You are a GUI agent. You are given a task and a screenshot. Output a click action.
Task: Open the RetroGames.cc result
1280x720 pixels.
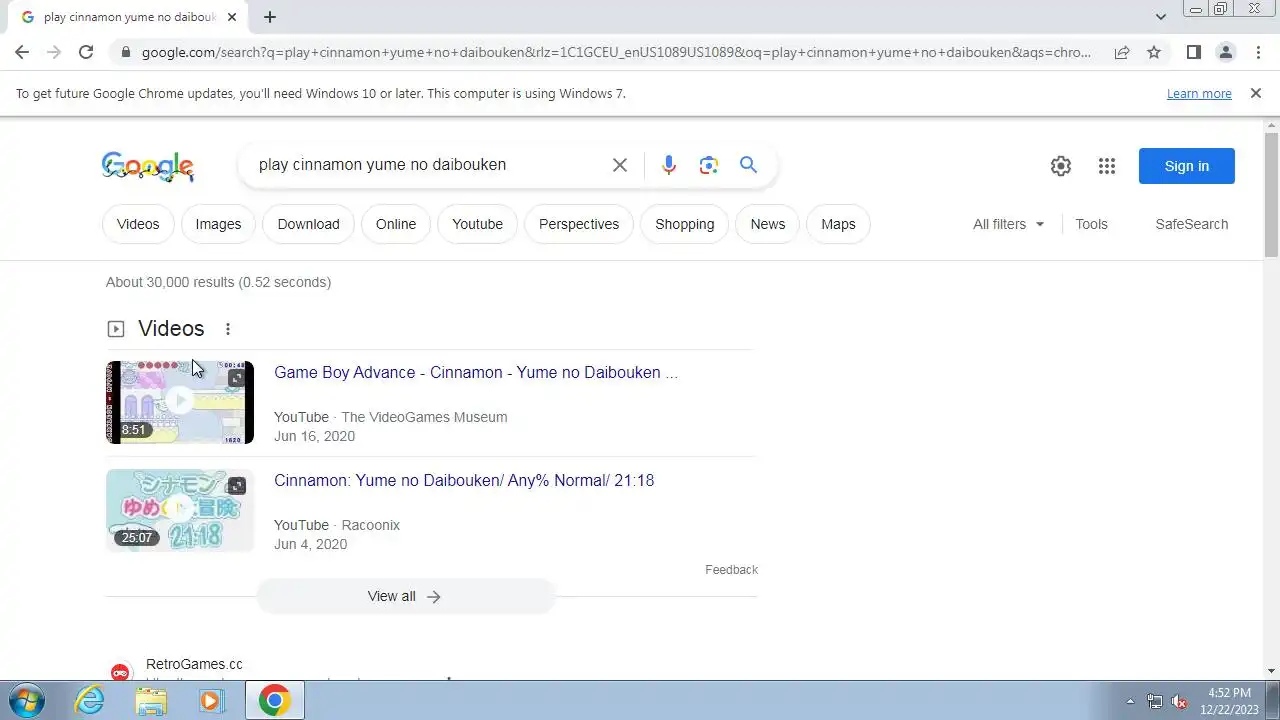tap(194, 664)
